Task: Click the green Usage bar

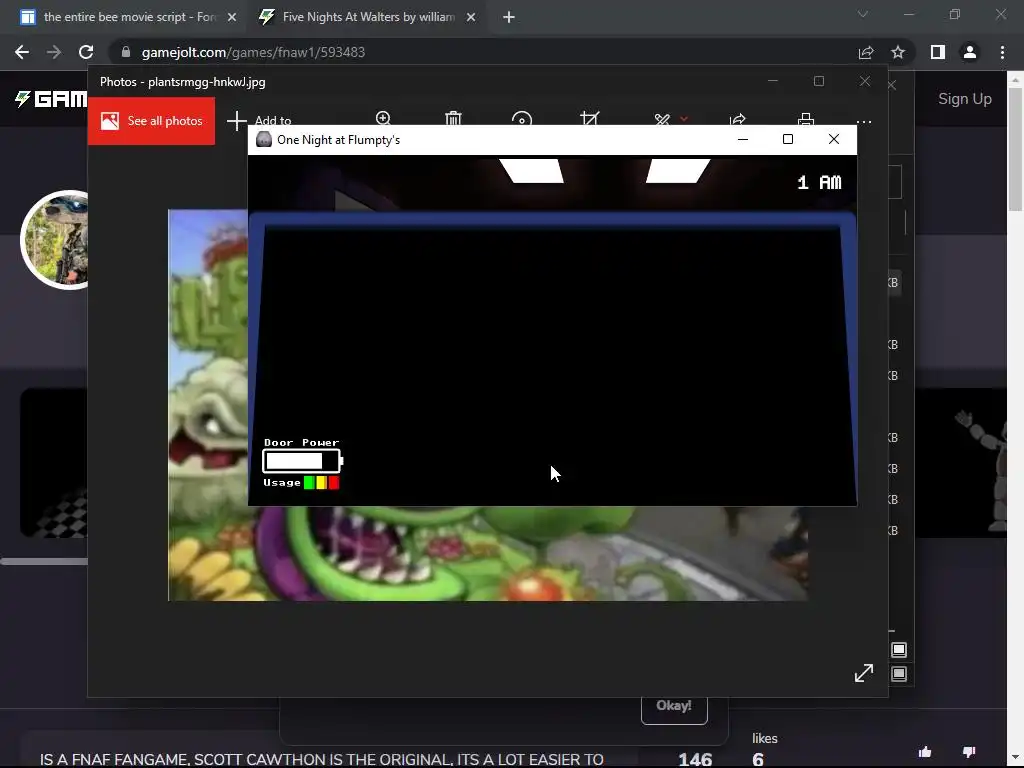Action: coord(310,483)
